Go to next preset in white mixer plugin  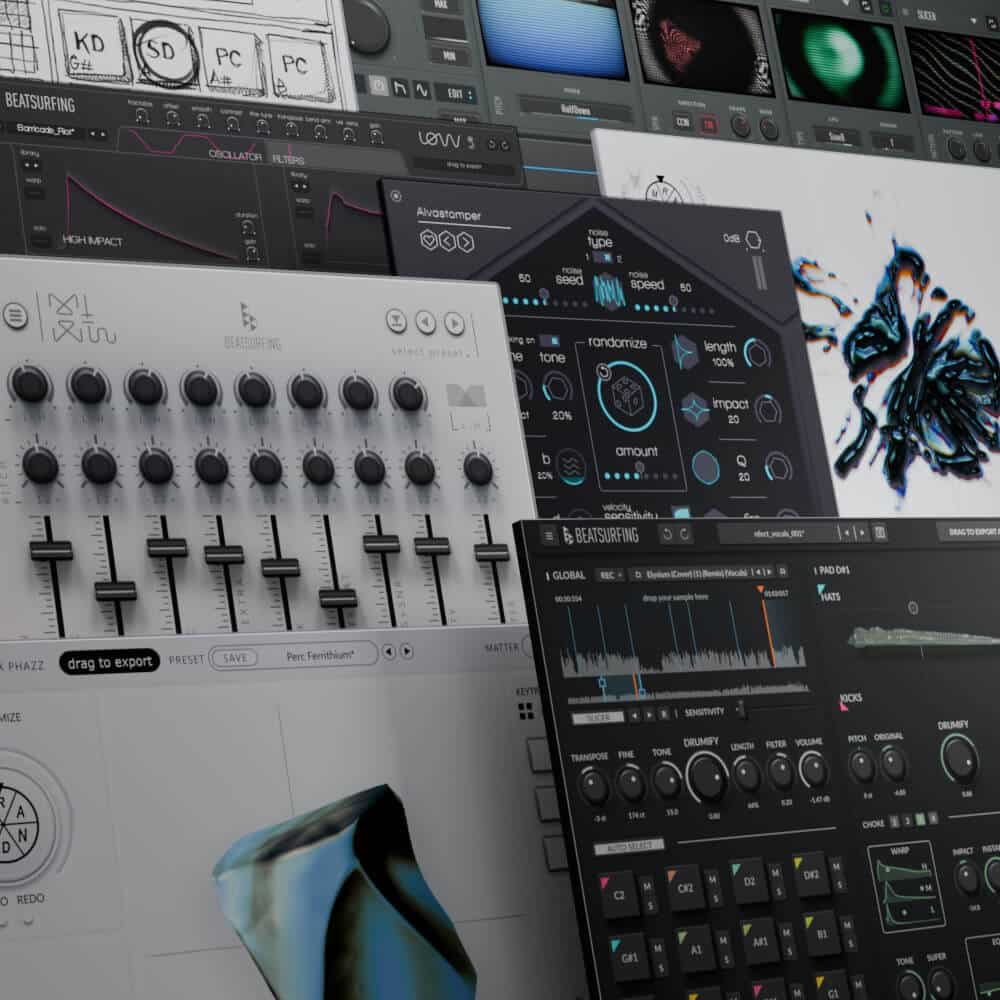[x=454, y=324]
